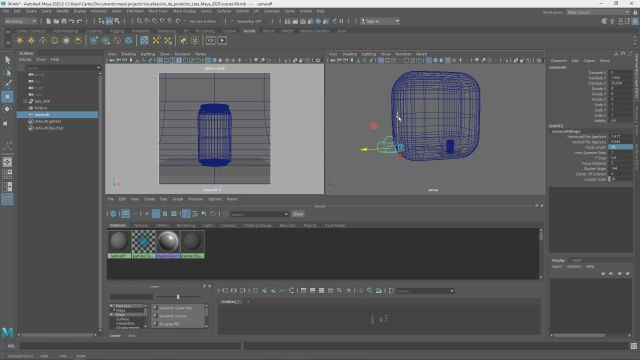Click the New Scene icon
This screenshot has width=640, height=360.
(x=48, y=21)
